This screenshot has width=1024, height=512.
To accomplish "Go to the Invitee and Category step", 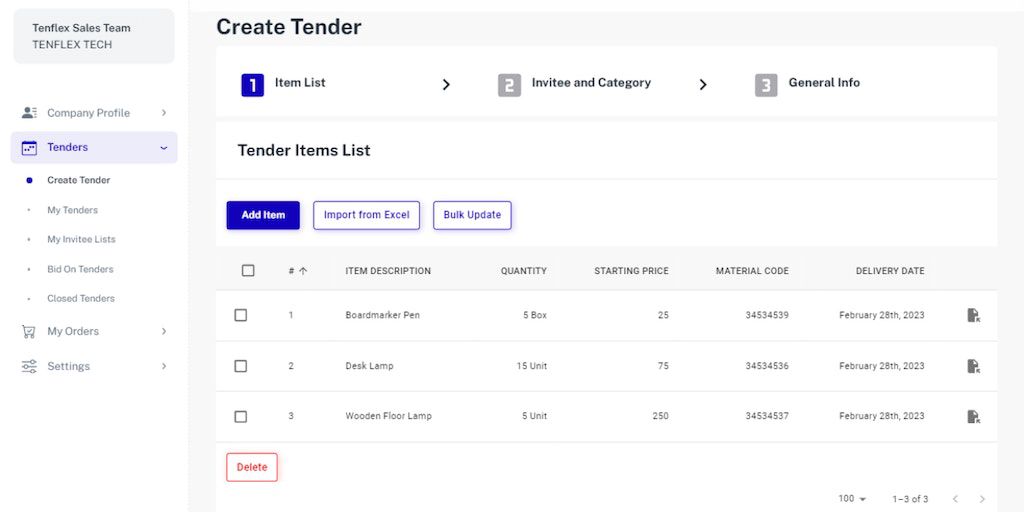I will pos(590,83).
